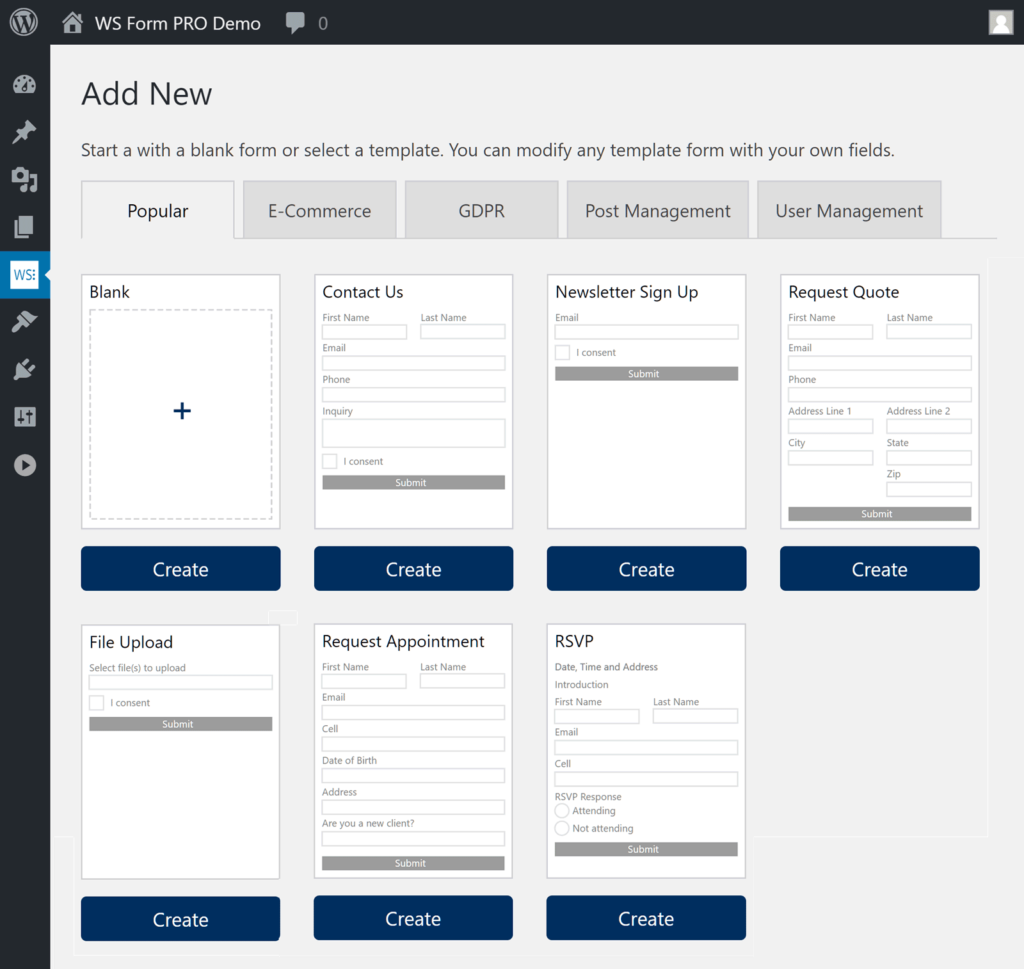The width and height of the screenshot is (1024, 969).
Task: Select the Plugins plug icon
Action: [24, 369]
